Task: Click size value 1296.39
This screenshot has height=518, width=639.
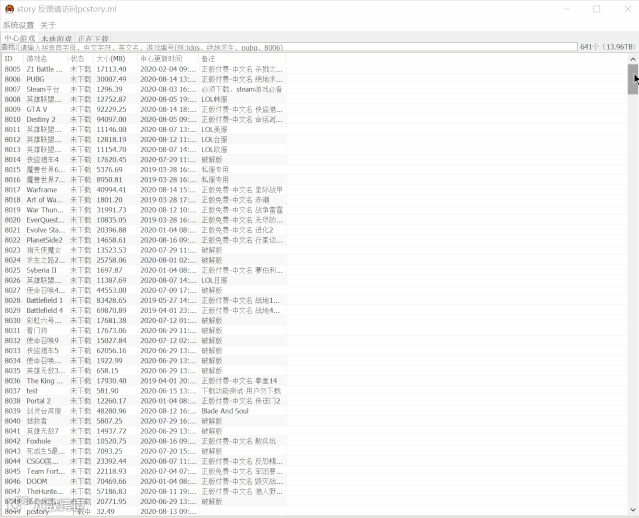Action: (x=109, y=89)
